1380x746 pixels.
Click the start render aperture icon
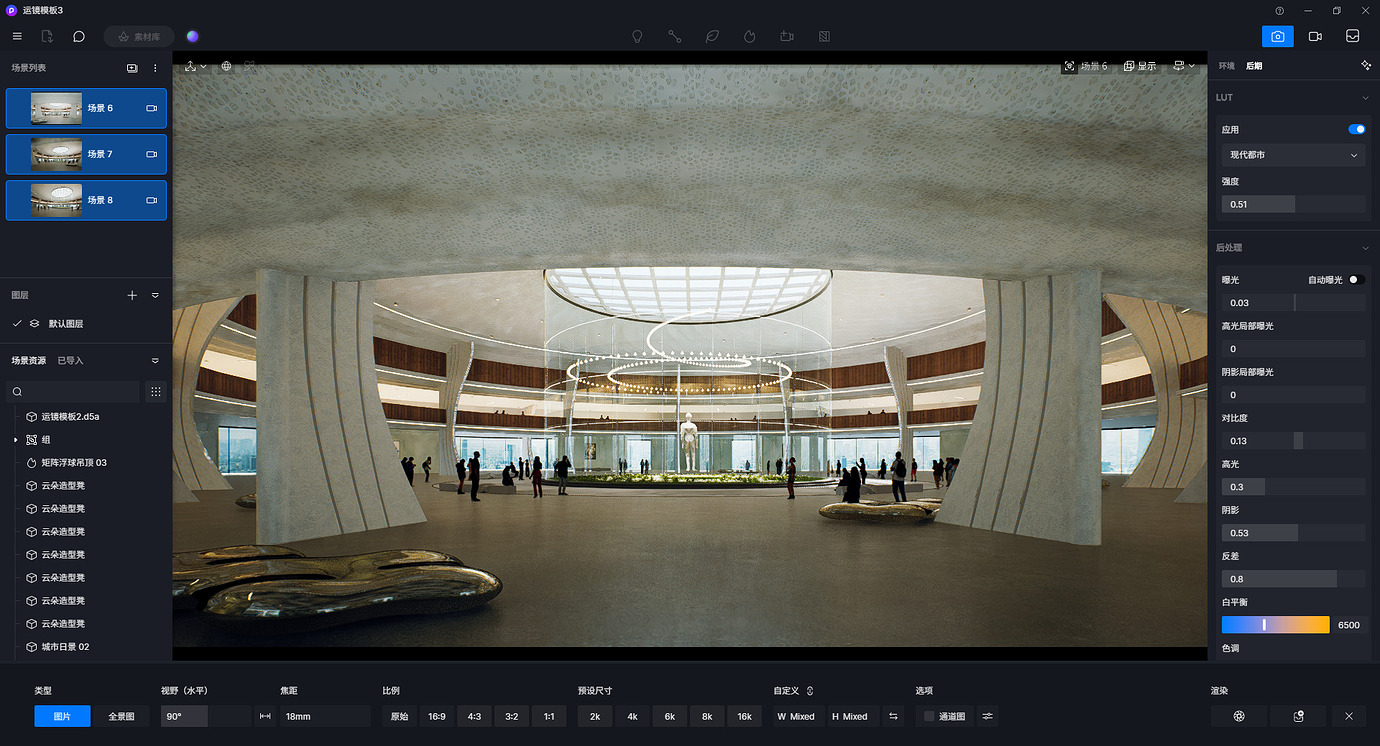[x=1239, y=716]
